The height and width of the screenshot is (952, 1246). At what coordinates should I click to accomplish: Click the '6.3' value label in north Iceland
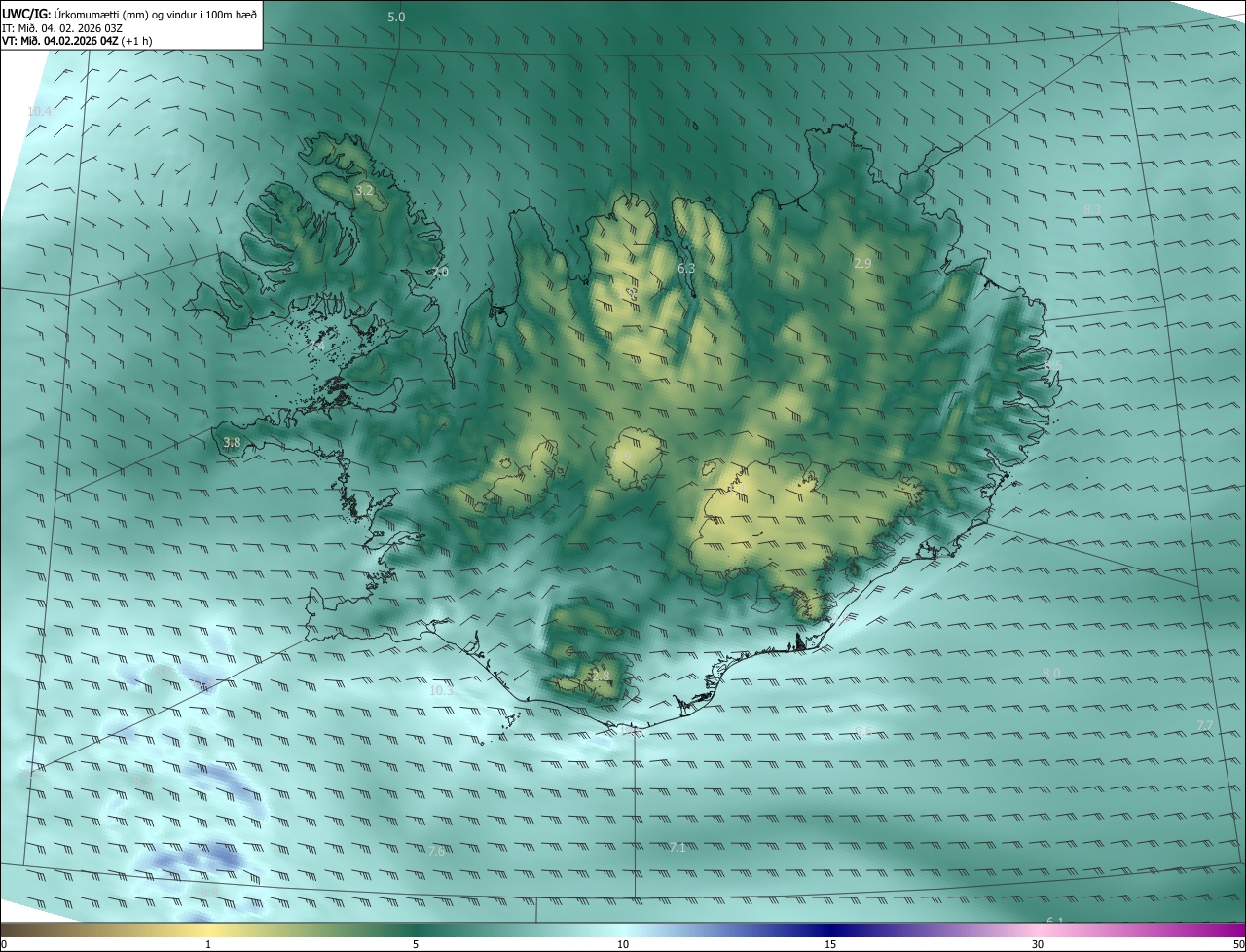[686, 268]
